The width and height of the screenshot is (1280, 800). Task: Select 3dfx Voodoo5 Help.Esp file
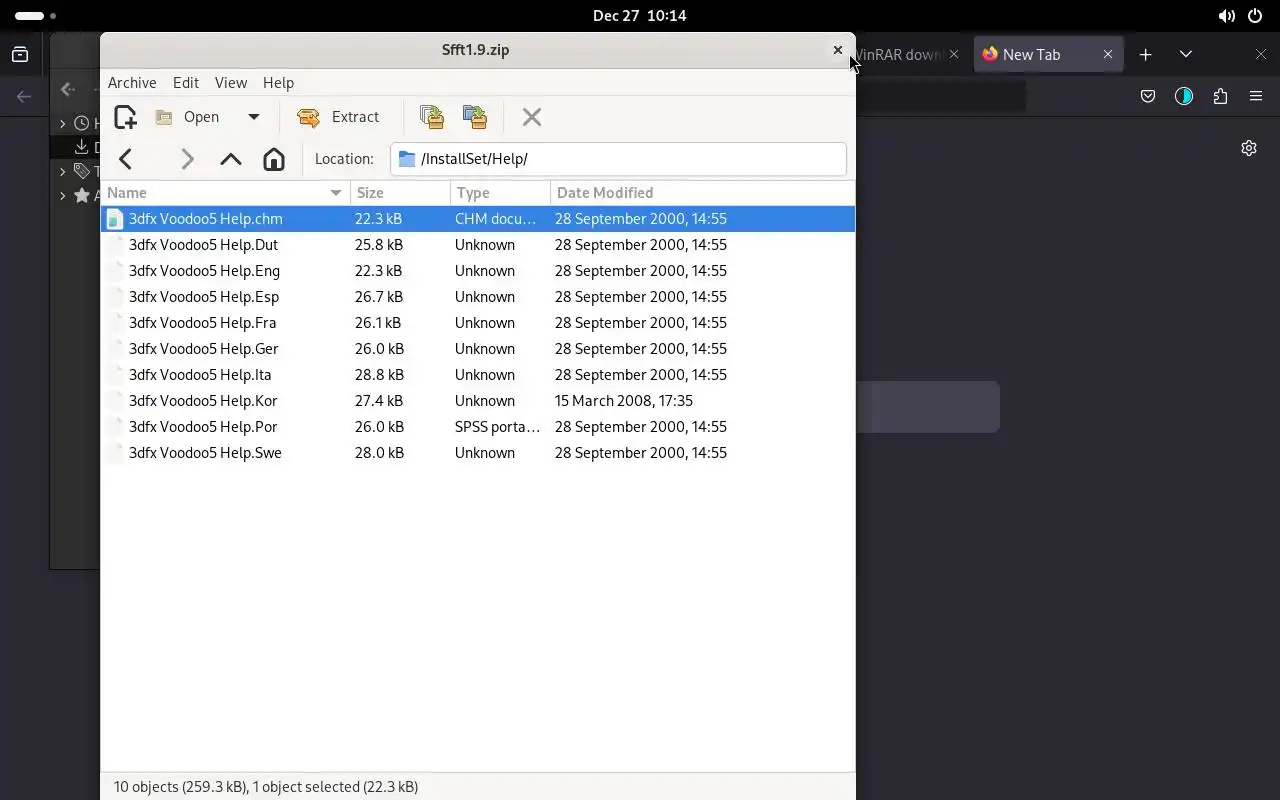pyautogui.click(x=478, y=297)
